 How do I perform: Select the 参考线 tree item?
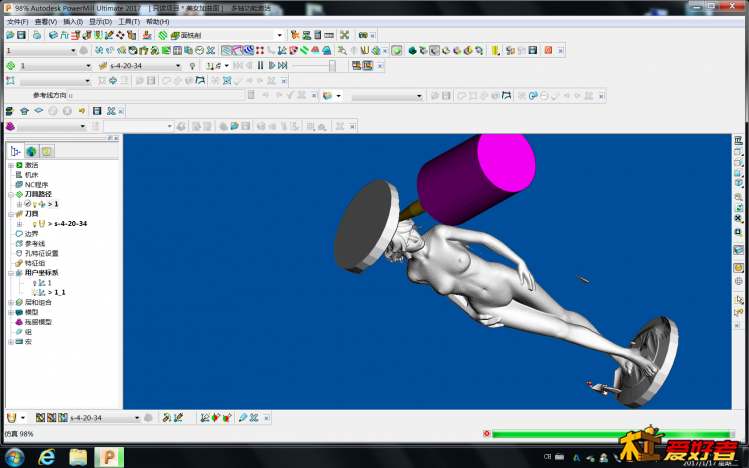tap(35, 244)
